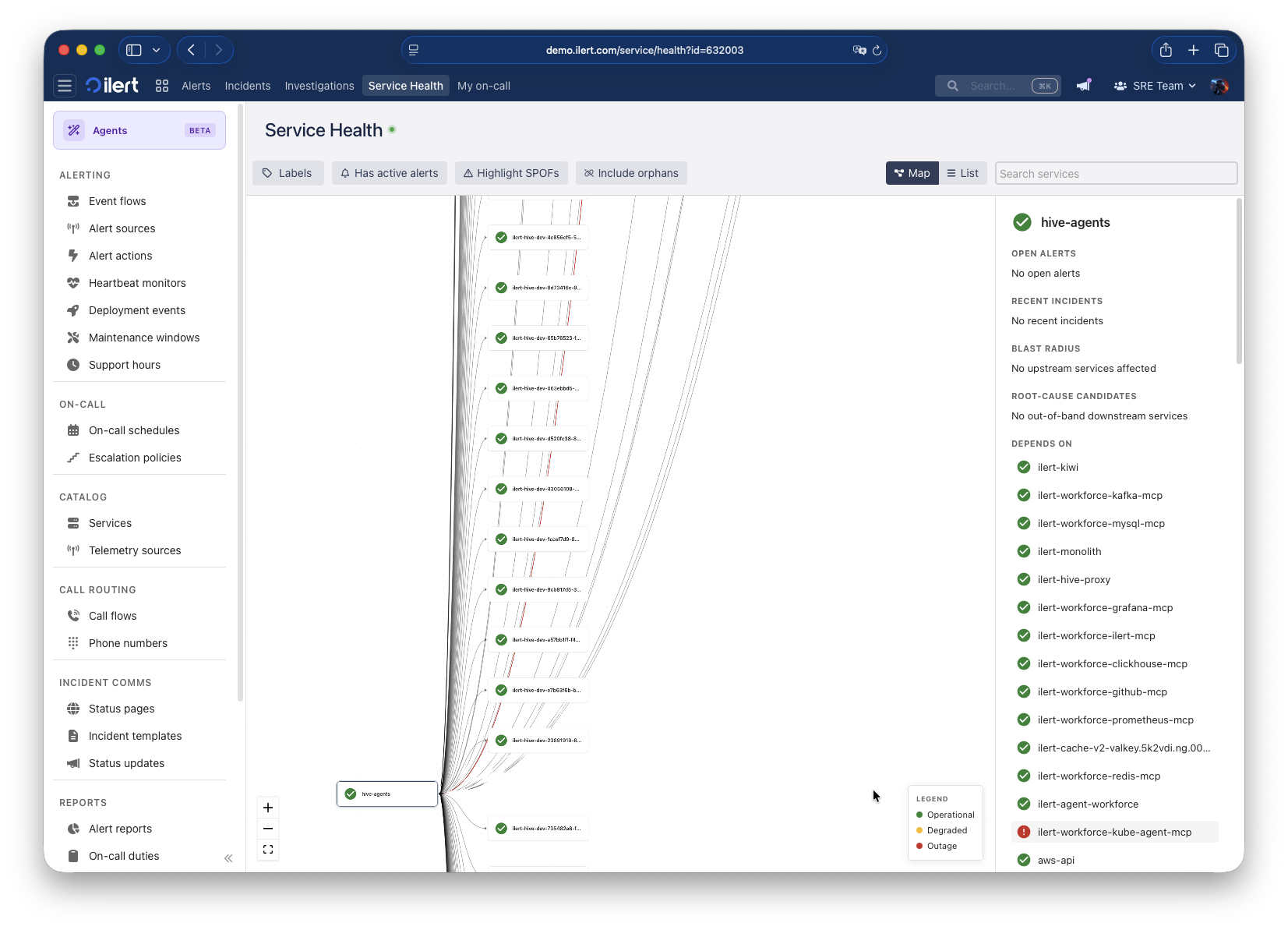The height and width of the screenshot is (930, 1288).
Task: Open a new browser tab
Action: coord(1194,50)
